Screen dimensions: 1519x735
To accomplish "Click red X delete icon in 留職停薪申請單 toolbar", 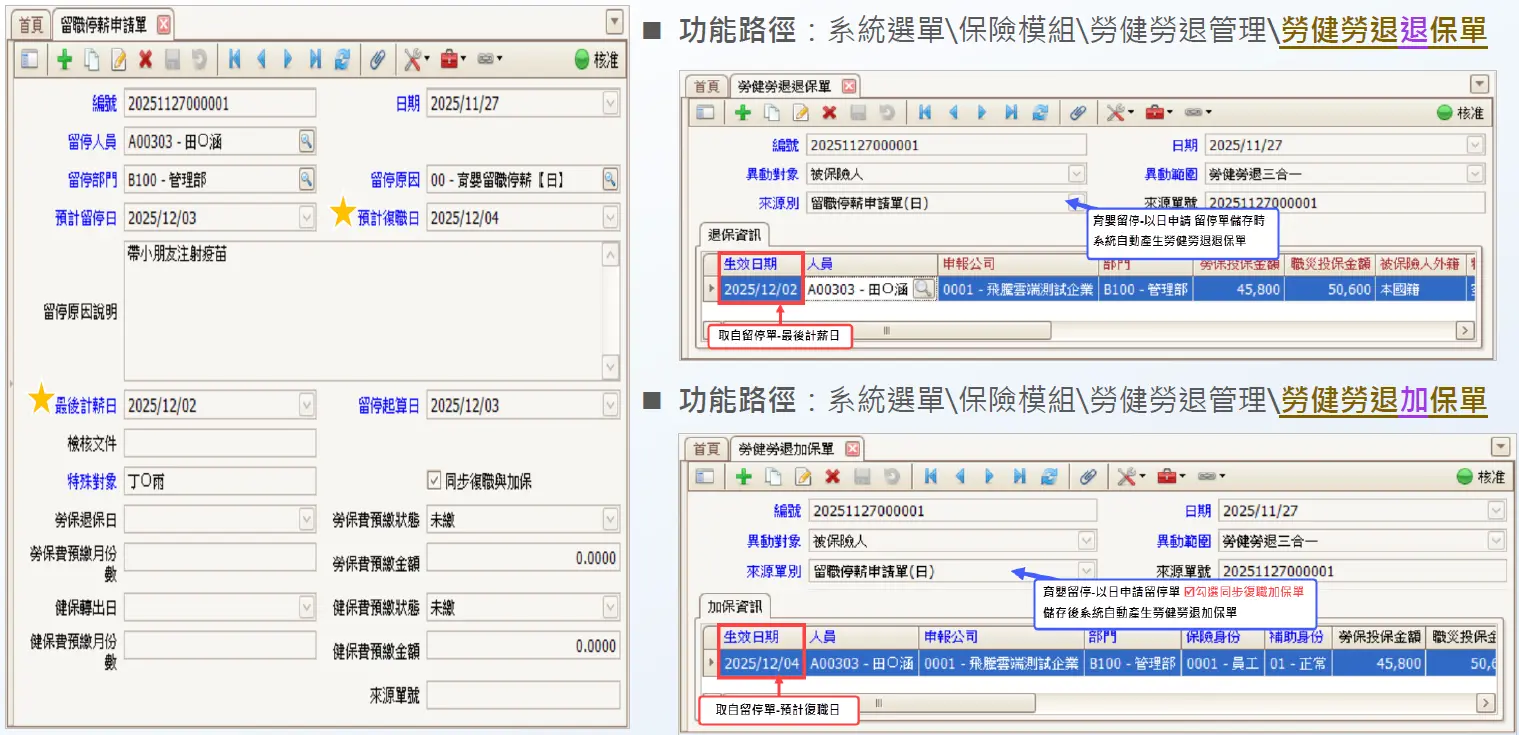I will point(145,60).
